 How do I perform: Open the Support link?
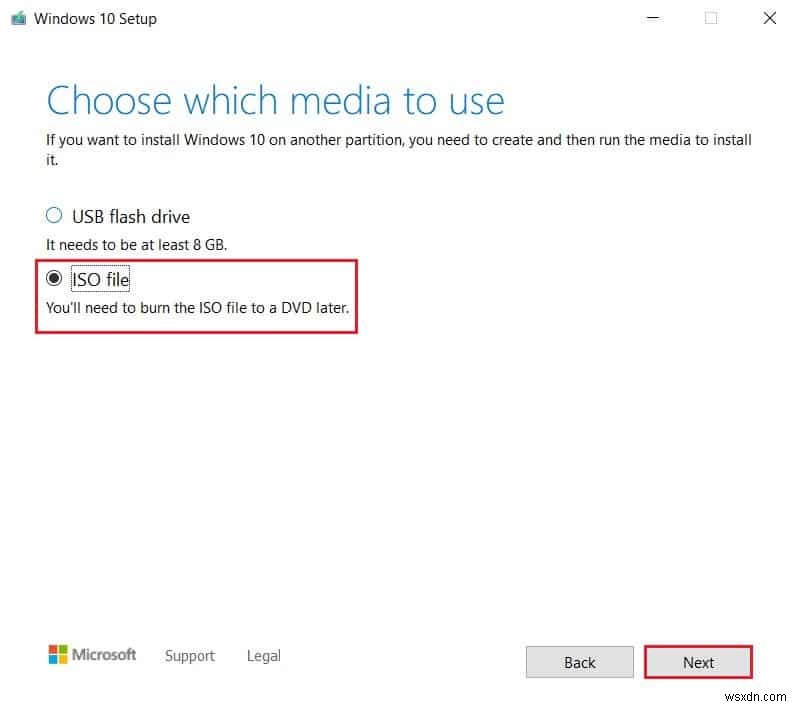(x=190, y=656)
